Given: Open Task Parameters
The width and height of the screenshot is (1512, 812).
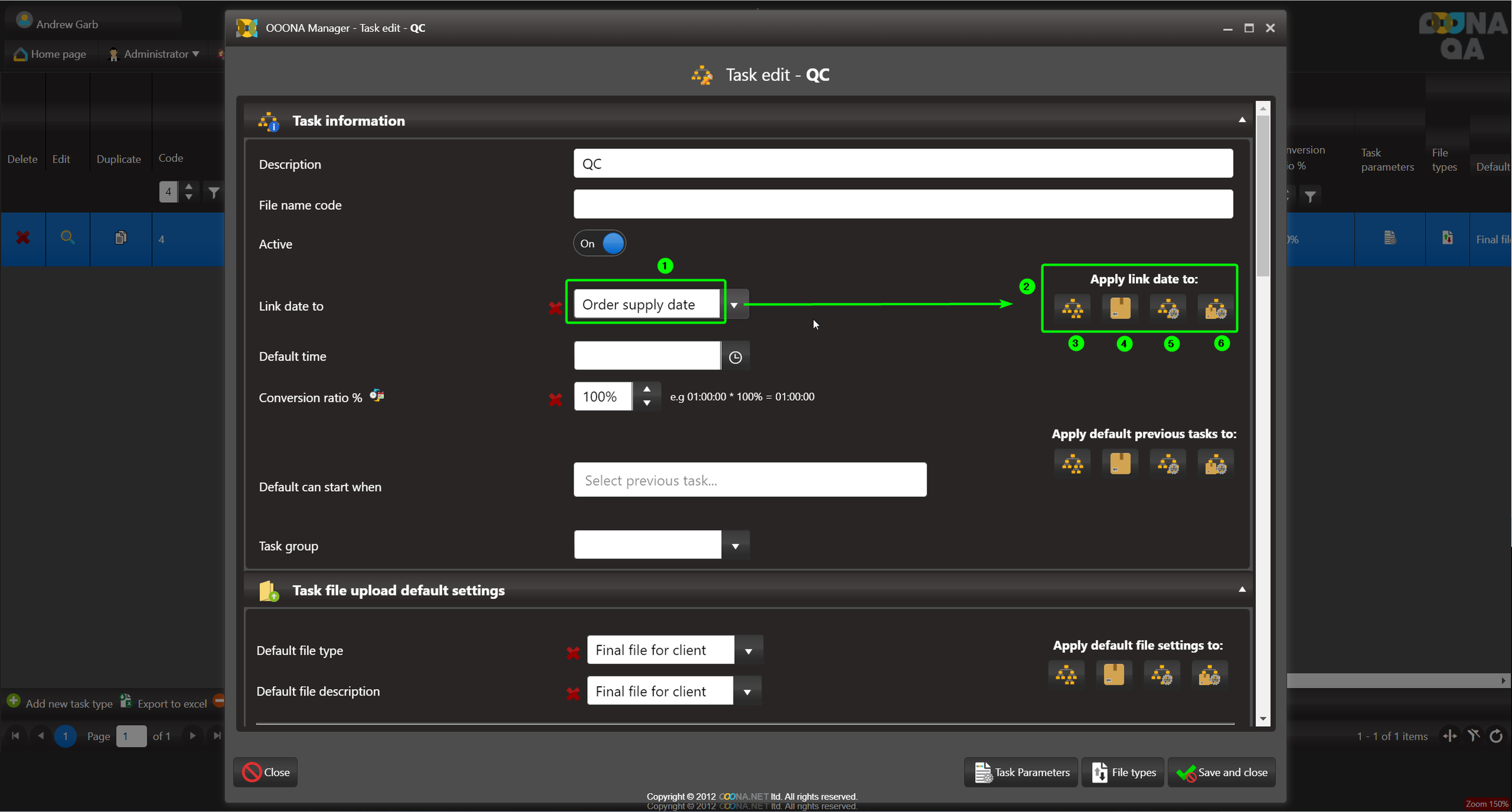Looking at the screenshot, I should (x=1021, y=772).
